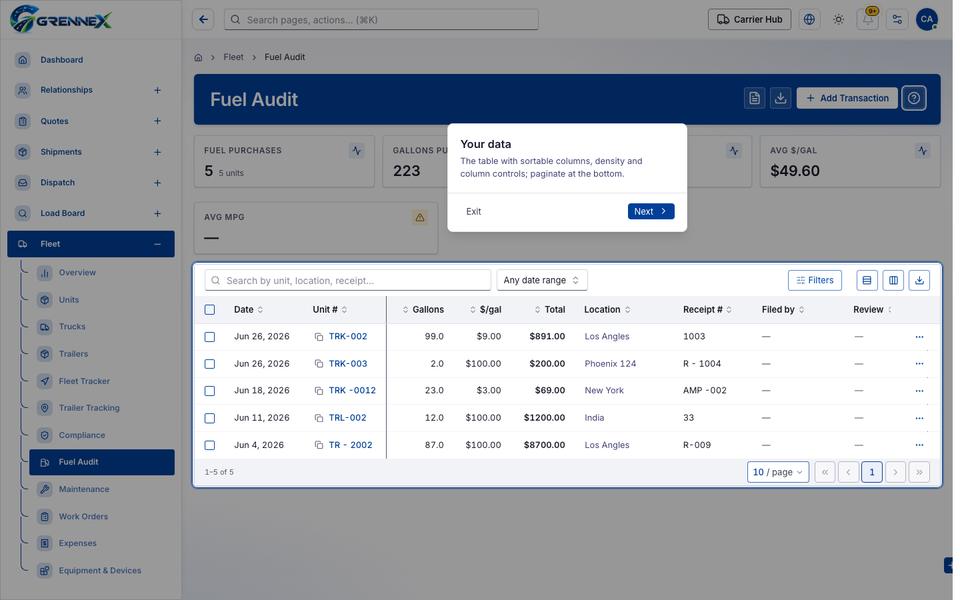The width and height of the screenshot is (960, 600).
Task: Click Next in the Your data tour popup
Action: (650, 211)
